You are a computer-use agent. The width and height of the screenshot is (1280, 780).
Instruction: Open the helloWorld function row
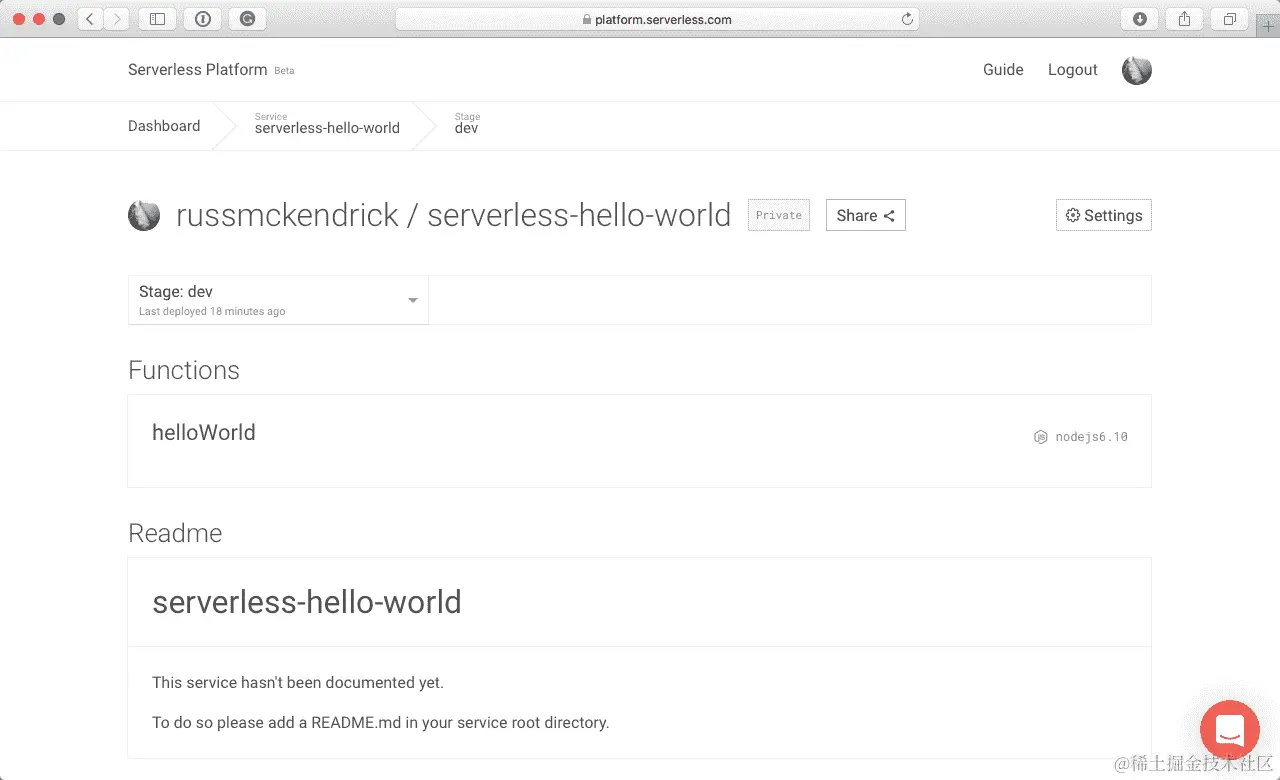(640, 441)
